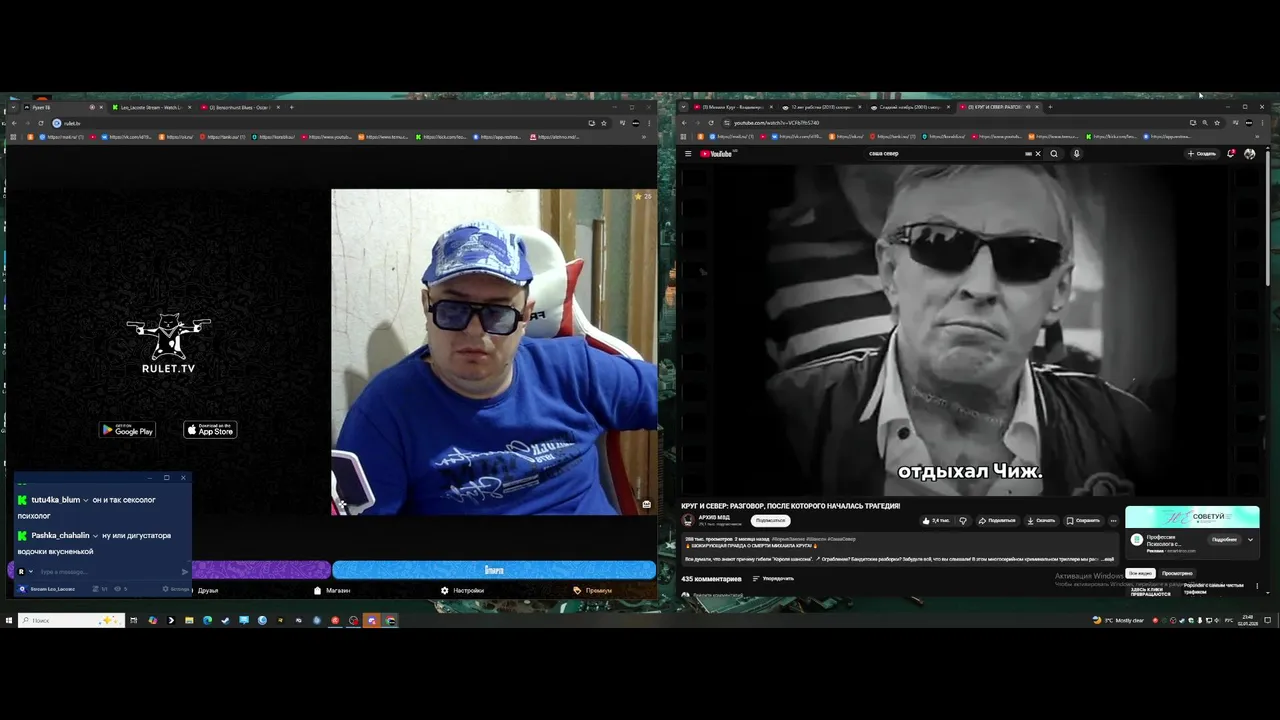Open tab search dropdown in YouTube window
1280x720 pixels.
[x=684, y=107]
